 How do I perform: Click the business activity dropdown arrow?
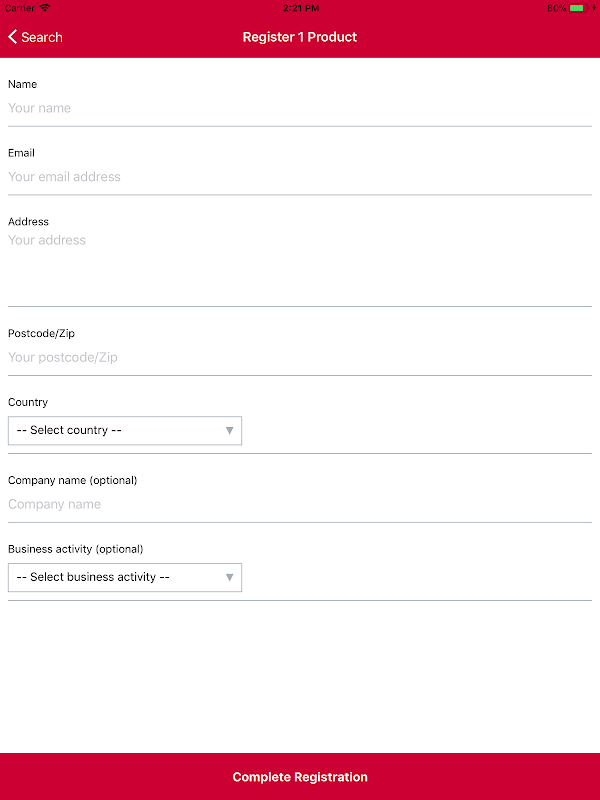coord(229,577)
